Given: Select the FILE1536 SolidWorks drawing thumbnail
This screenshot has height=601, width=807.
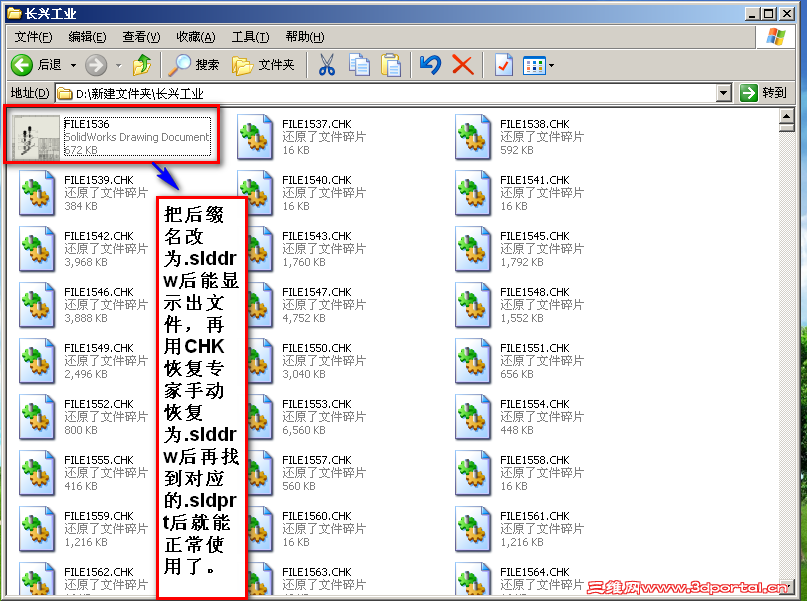Looking at the screenshot, I should point(36,137).
